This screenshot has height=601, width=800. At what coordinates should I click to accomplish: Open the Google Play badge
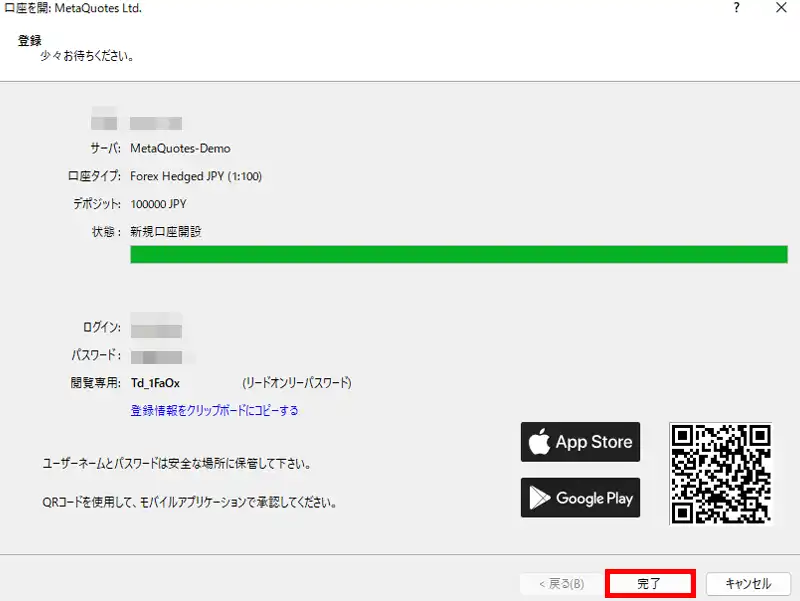pos(580,497)
